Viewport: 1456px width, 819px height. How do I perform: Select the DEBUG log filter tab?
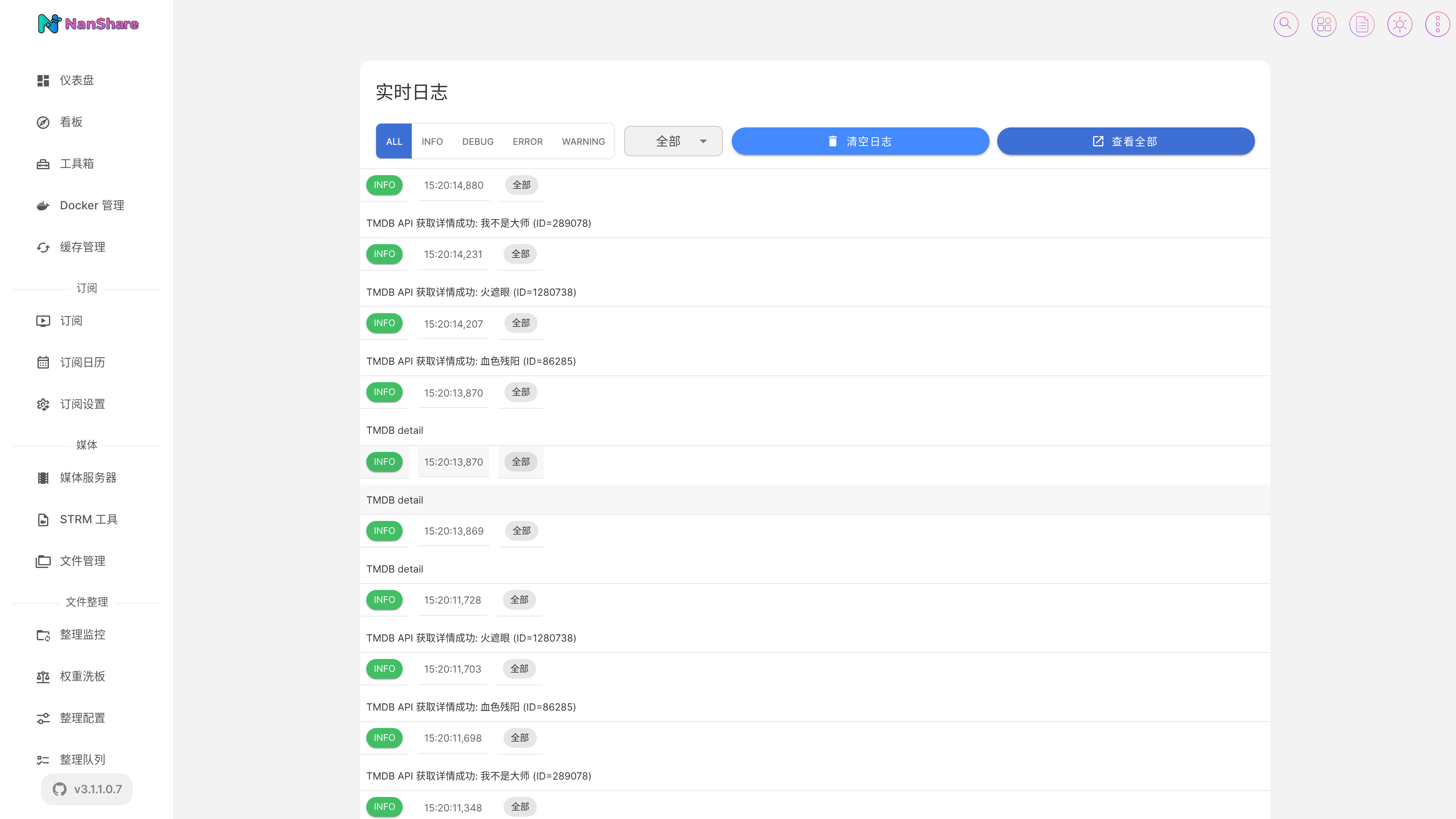pos(478,141)
